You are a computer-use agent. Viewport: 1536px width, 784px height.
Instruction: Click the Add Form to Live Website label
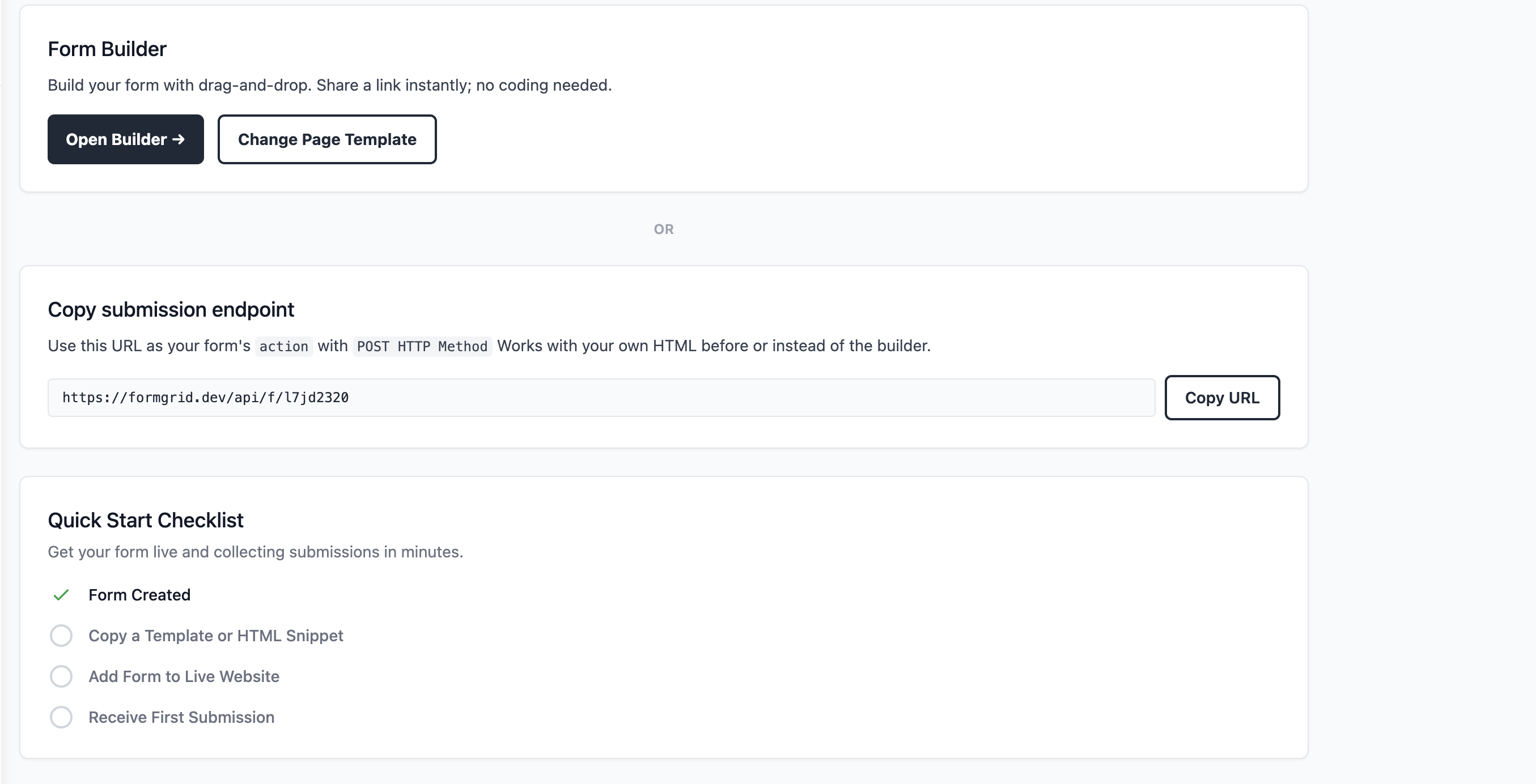[x=184, y=676]
